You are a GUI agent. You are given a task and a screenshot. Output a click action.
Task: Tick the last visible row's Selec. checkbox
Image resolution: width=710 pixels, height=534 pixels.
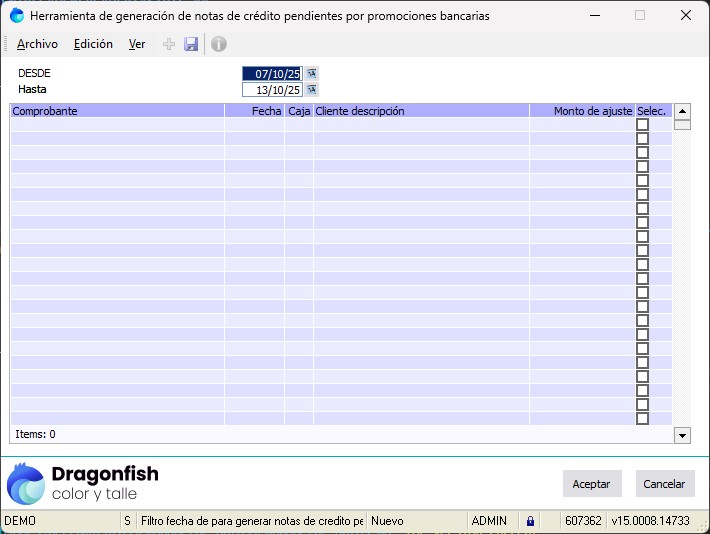(642, 419)
